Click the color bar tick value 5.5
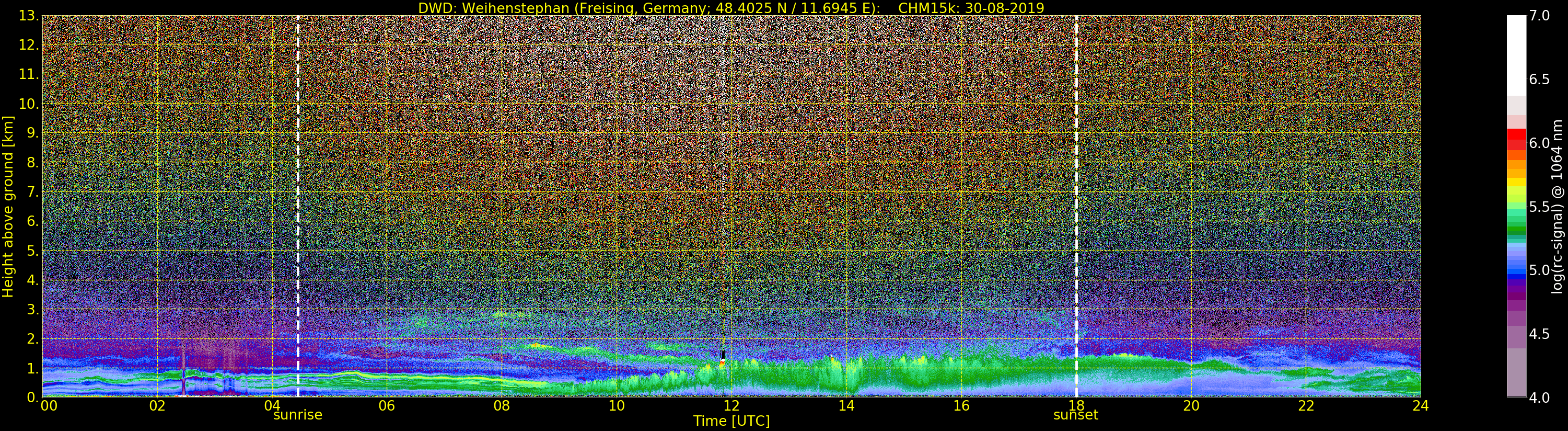 [x=1539, y=207]
